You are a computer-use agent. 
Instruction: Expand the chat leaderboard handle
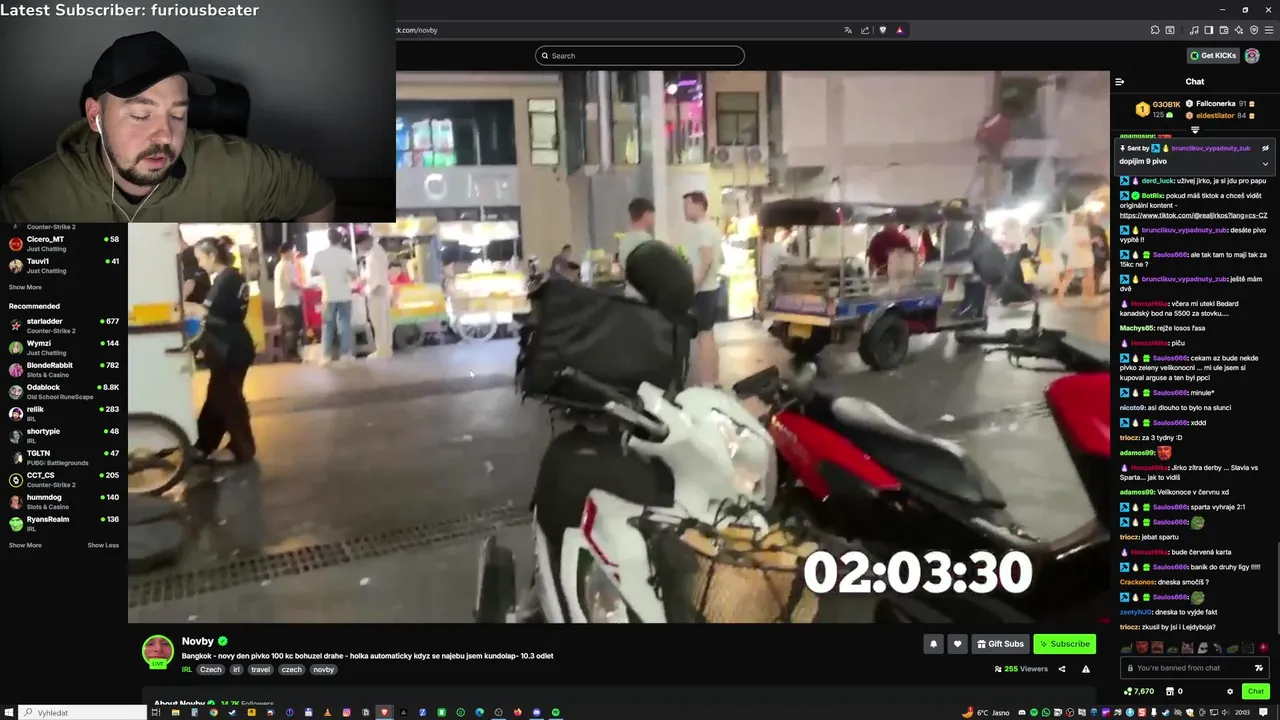[1195, 129]
